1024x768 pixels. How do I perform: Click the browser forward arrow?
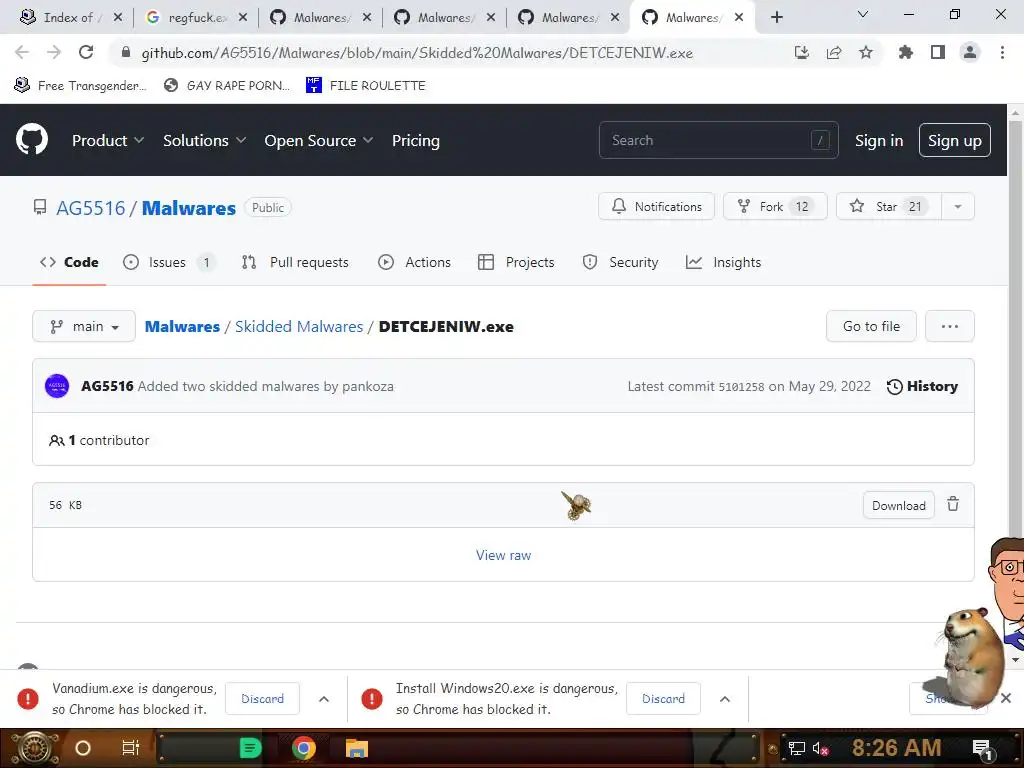click(x=54, y=52)
